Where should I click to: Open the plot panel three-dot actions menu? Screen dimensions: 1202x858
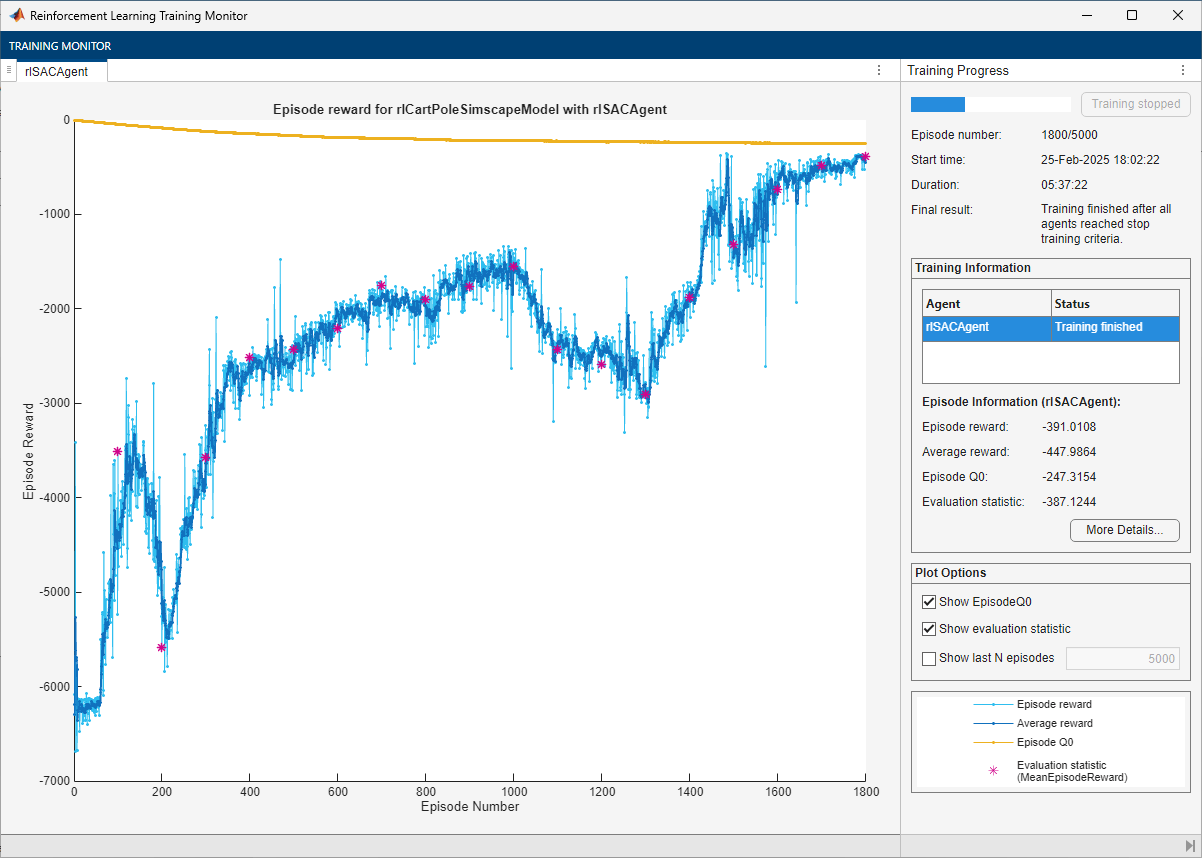(879, 70)
